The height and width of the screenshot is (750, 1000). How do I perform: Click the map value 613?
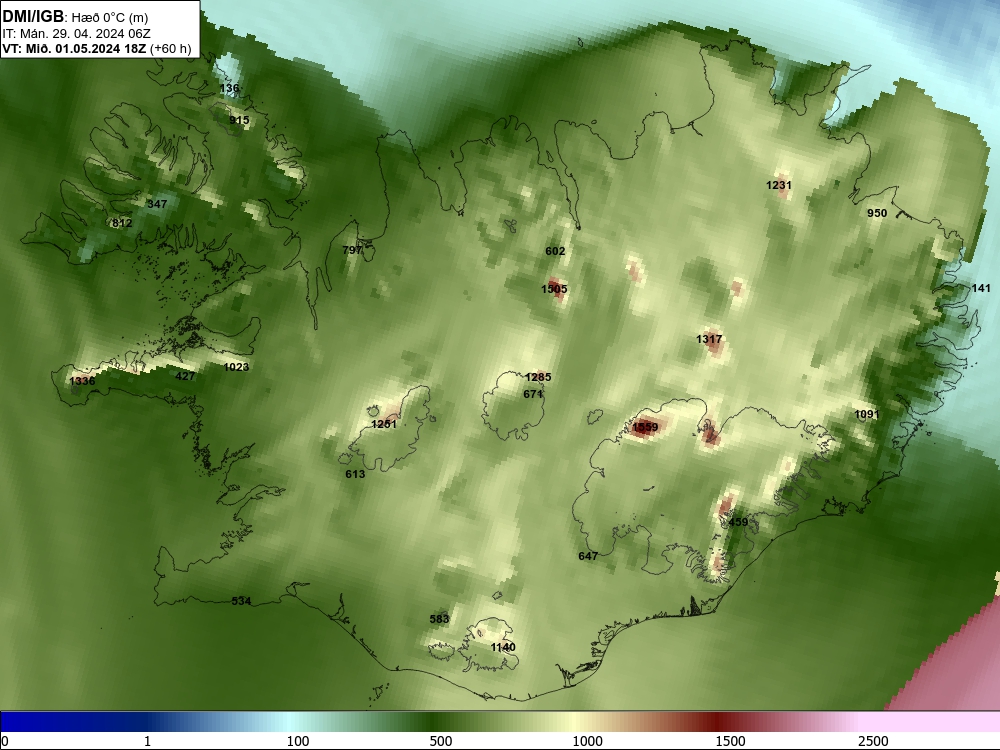pos(355,474)
